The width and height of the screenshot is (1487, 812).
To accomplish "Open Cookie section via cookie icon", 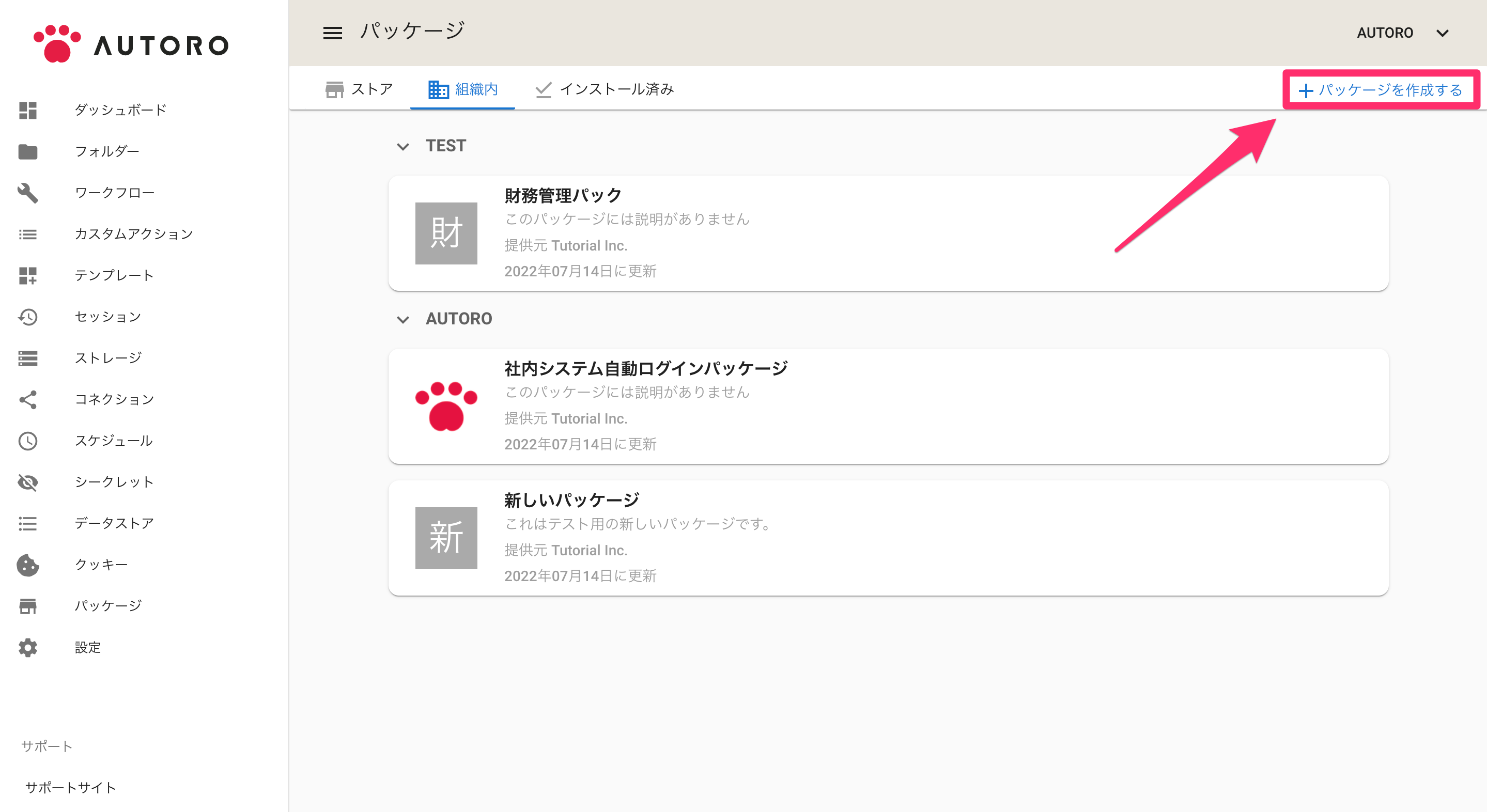I will tap(28, 565).
